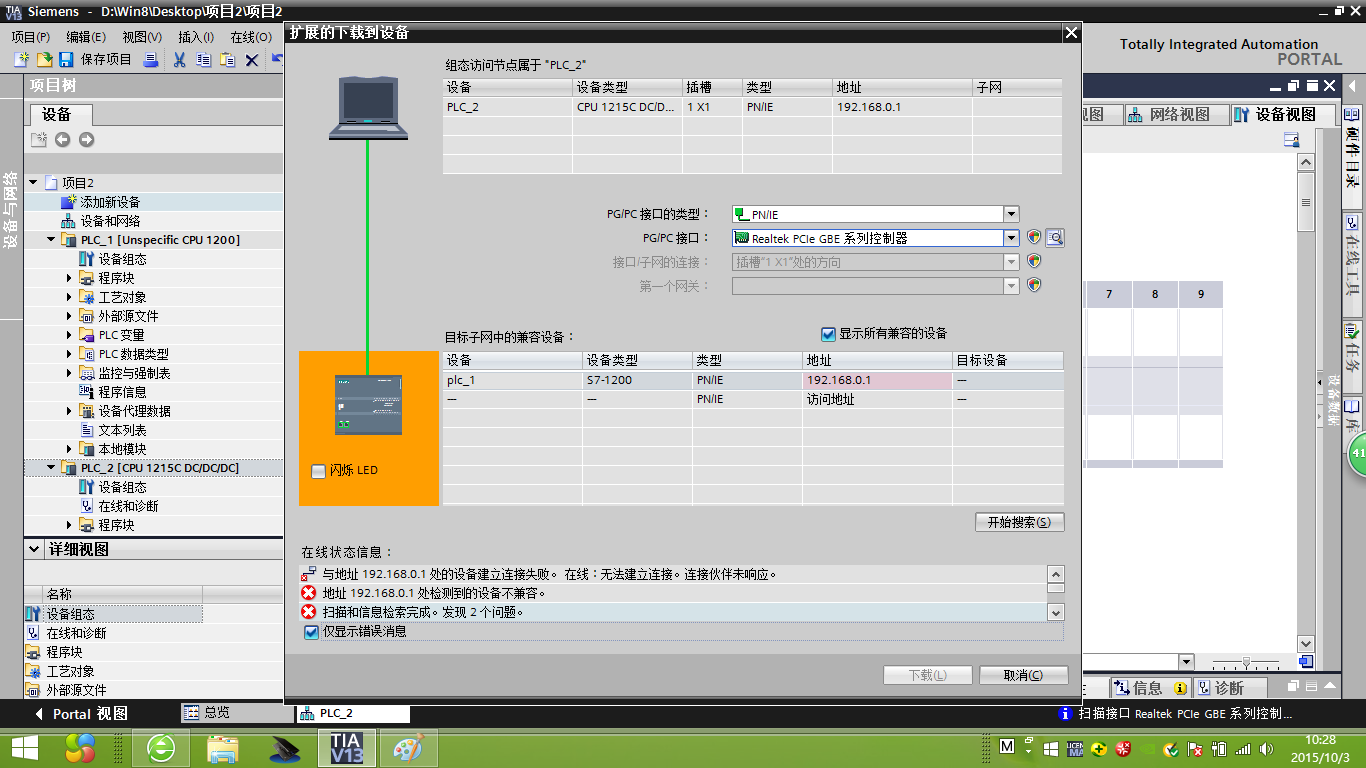Viewport: 1366px width, 768px height.
Task: Select the plc_1 row in compatible devices
Action: pyautogui.click(x=753, y=381)
